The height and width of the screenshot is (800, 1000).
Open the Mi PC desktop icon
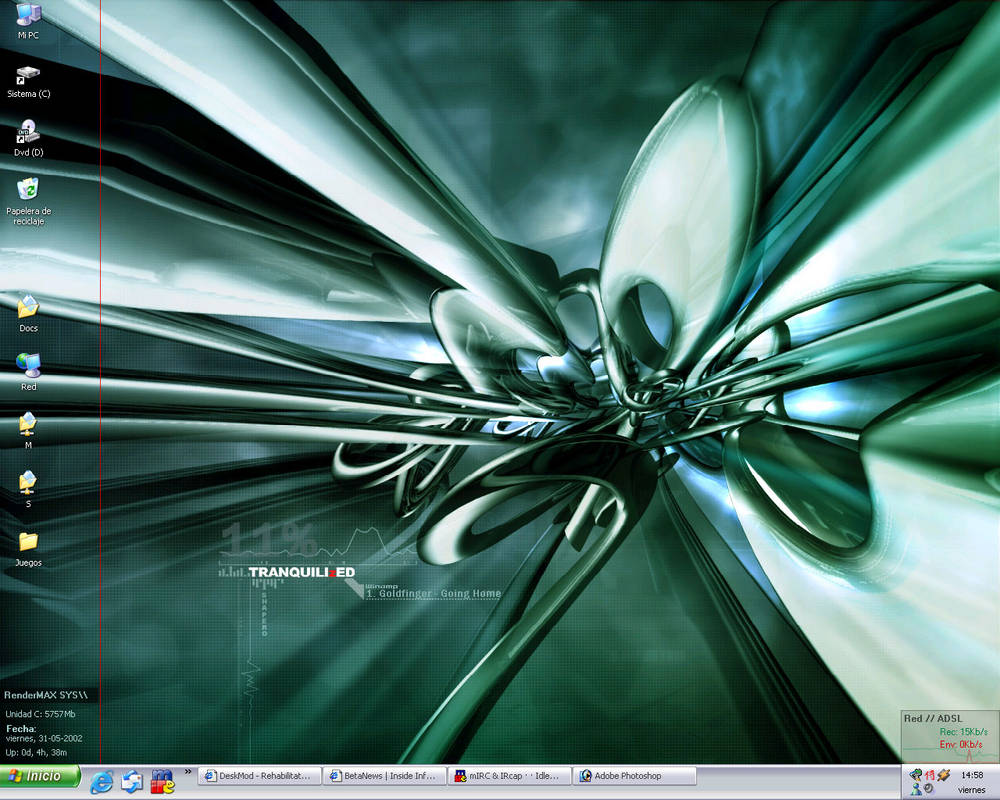28,20
